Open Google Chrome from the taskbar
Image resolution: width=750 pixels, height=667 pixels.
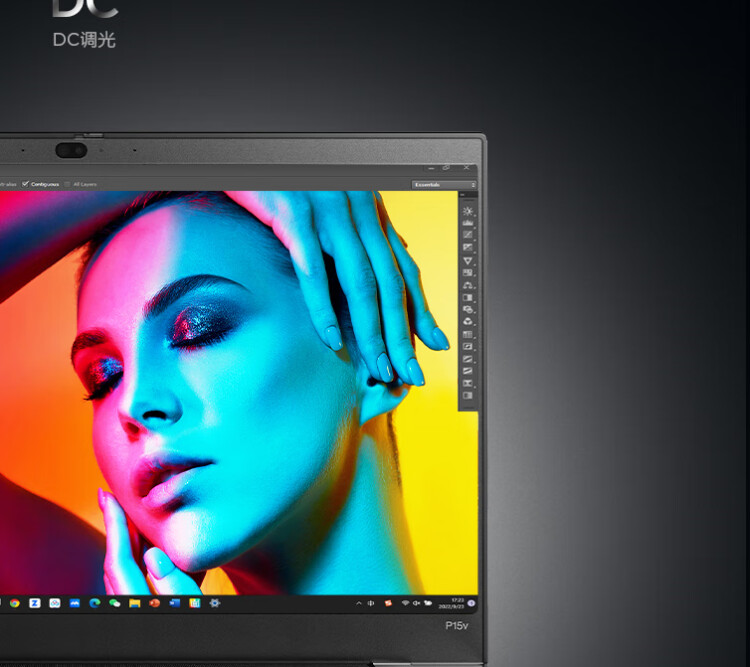coord(15,603)
